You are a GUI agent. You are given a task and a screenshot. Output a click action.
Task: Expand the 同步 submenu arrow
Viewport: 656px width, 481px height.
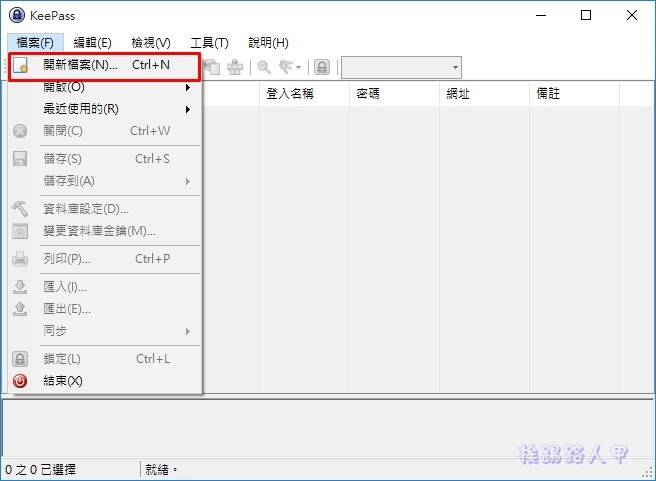click(x=188, y=331)
